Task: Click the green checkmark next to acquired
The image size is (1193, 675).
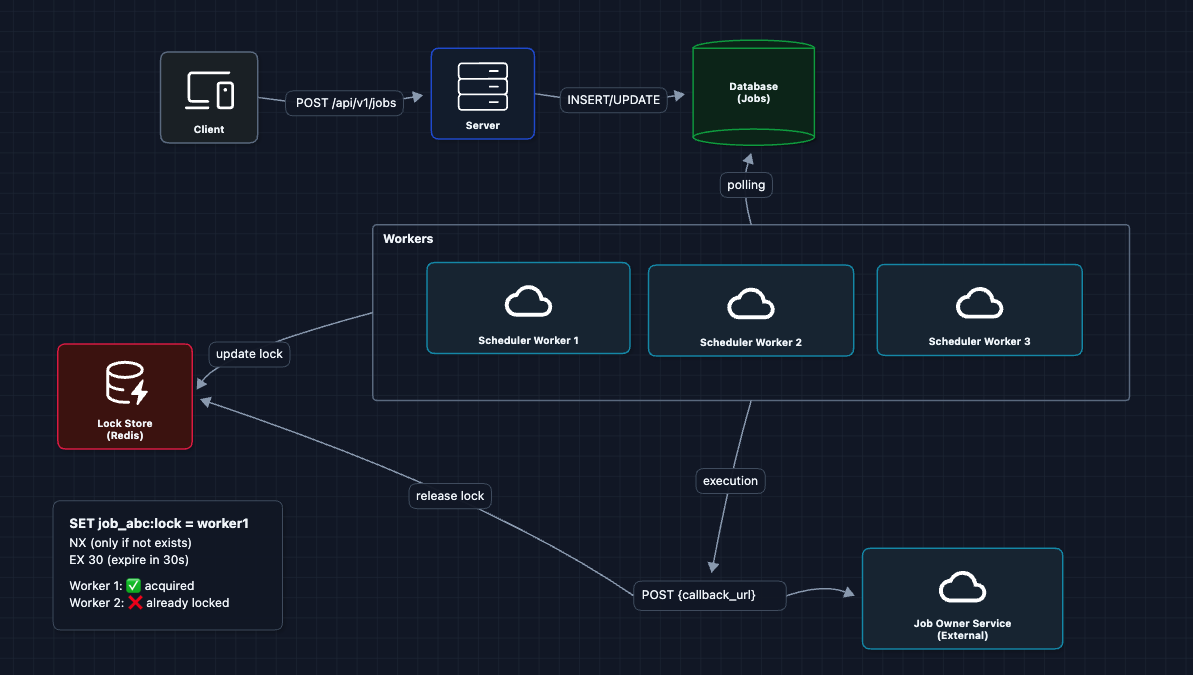Action: pyautogui.click(x=133, y=585)
